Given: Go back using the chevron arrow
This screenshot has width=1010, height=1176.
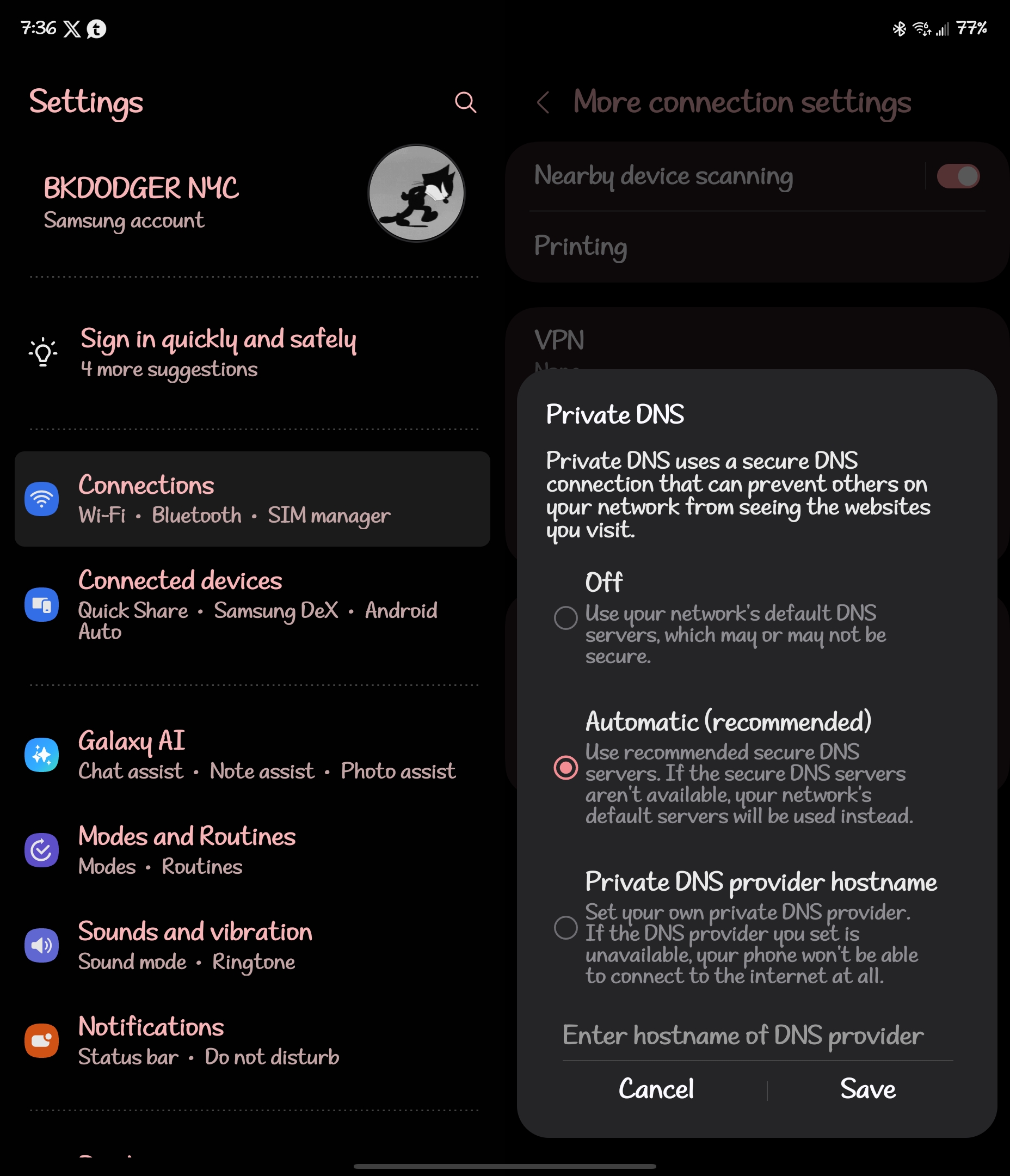Looking at the screenshot, I should (x=543, y=103).
